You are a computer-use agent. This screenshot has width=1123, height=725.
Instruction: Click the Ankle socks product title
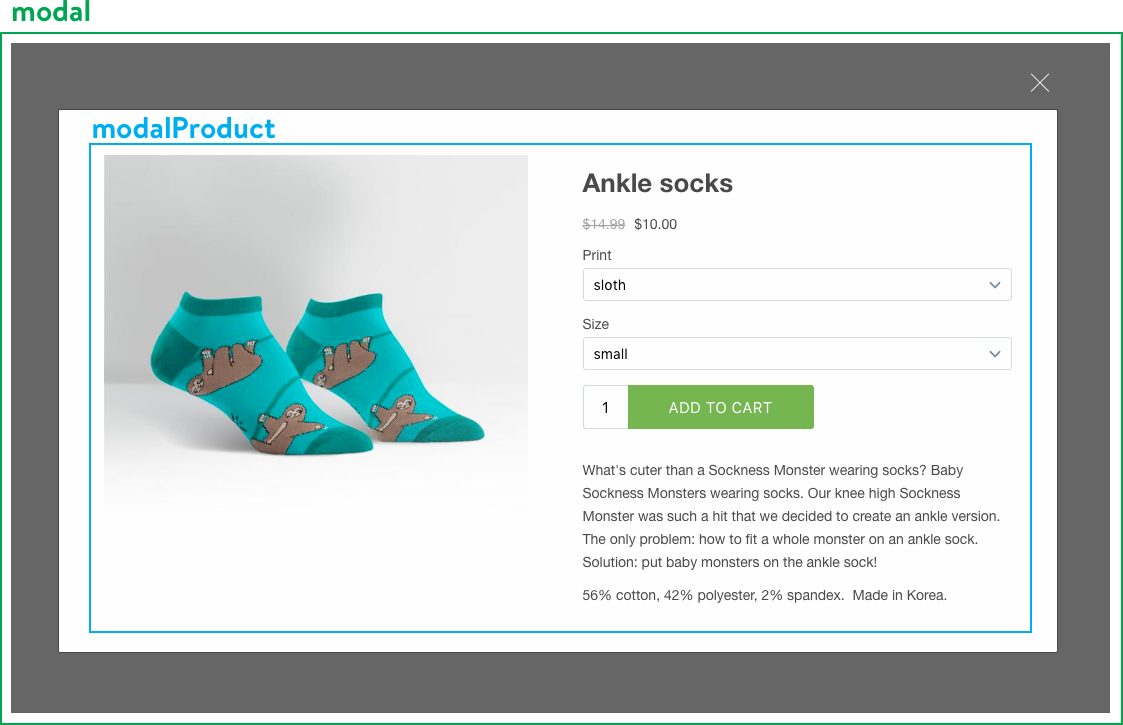coord(657,184)
